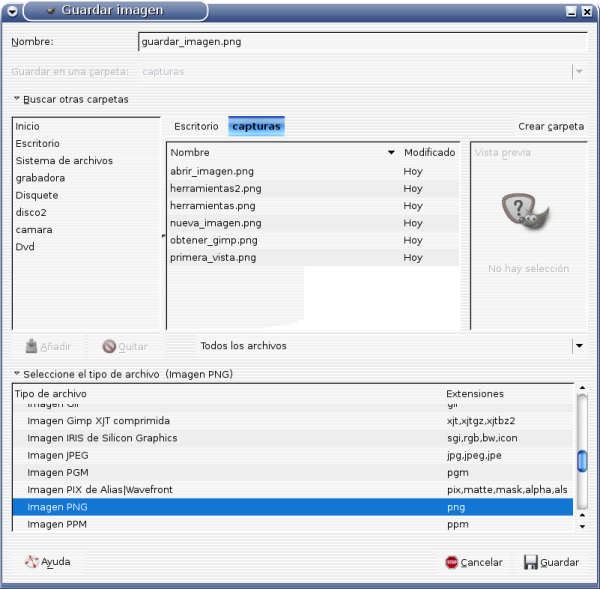Image resolution: width=600 pixels, height=589 pixels.
Task: Sort files by the Nombre column header
Action: point(280,153)
